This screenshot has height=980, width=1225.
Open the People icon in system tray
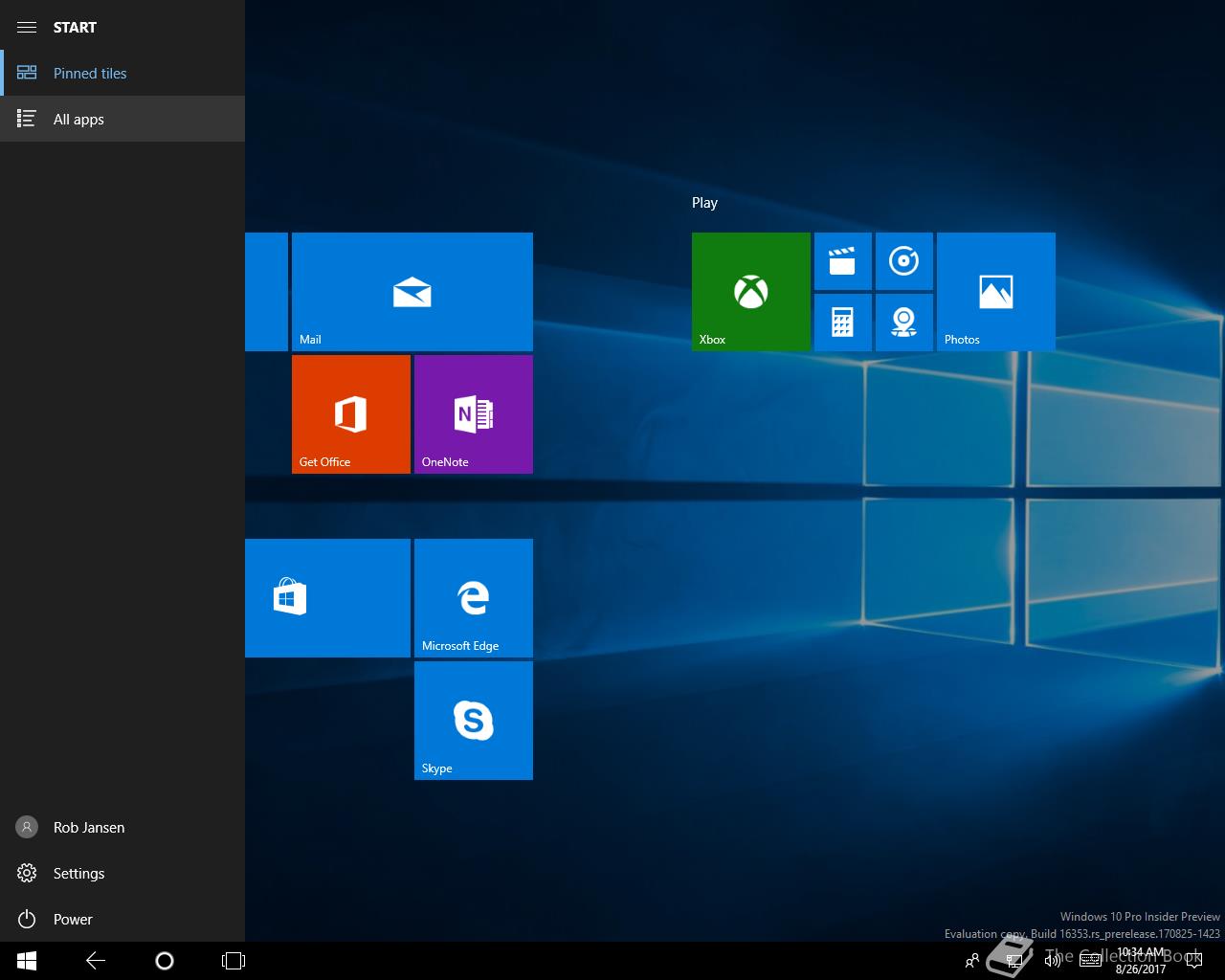tap(972, 961)
